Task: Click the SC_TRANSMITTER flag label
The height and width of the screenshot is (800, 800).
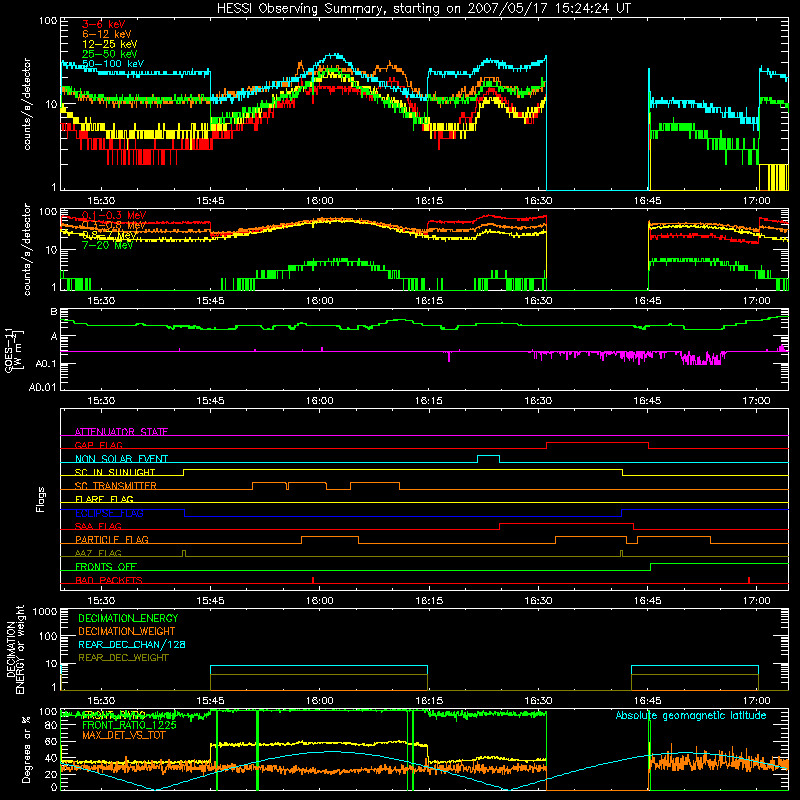Action: coord(116,486)
